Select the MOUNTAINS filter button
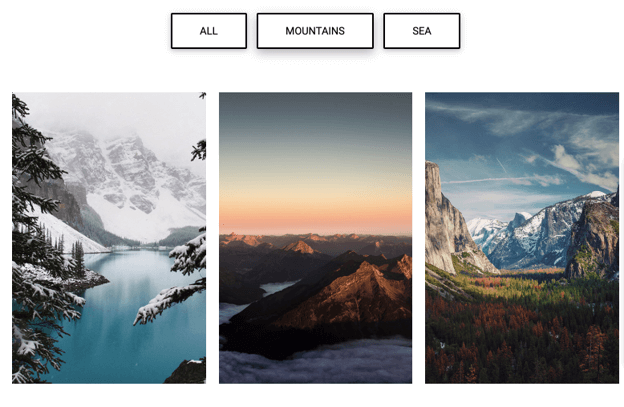This screenshot has width=624, height=407. 315,31
